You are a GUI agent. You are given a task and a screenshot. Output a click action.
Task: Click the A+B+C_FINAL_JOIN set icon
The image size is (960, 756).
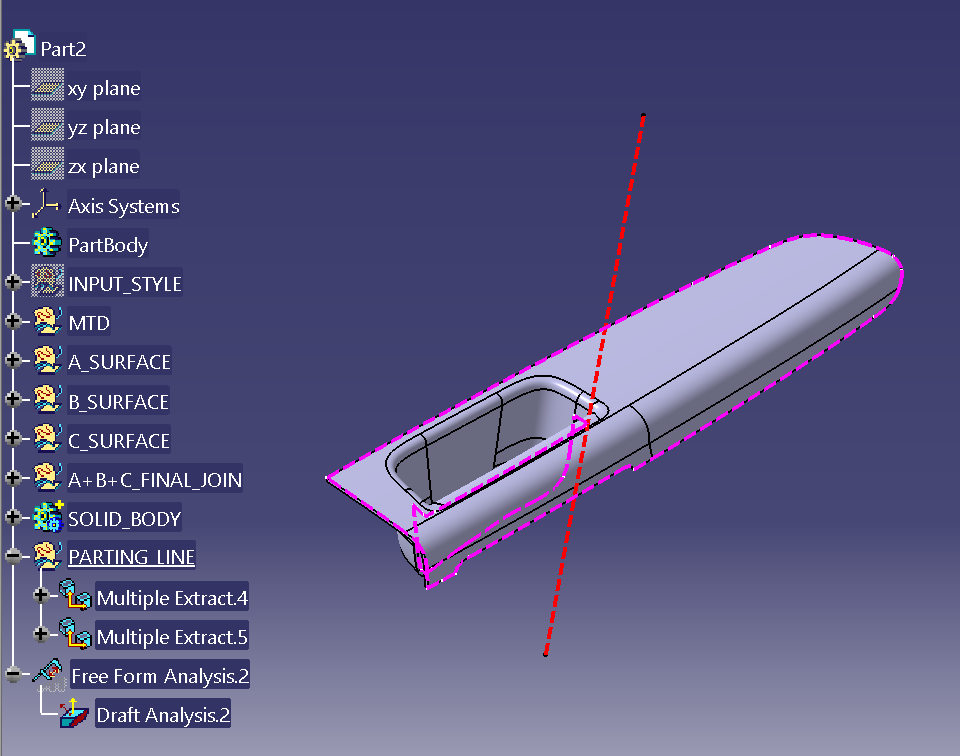click(x=47, y=477)
